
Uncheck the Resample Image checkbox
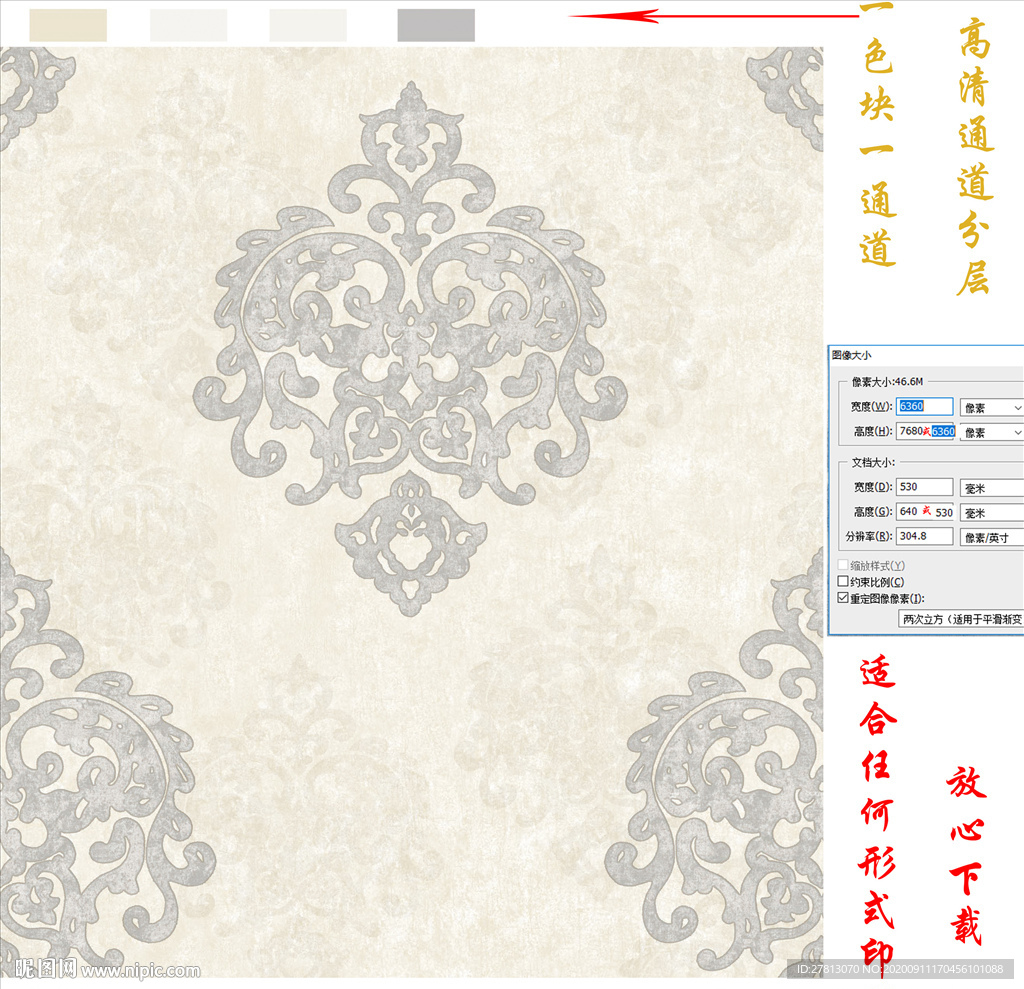843,598
